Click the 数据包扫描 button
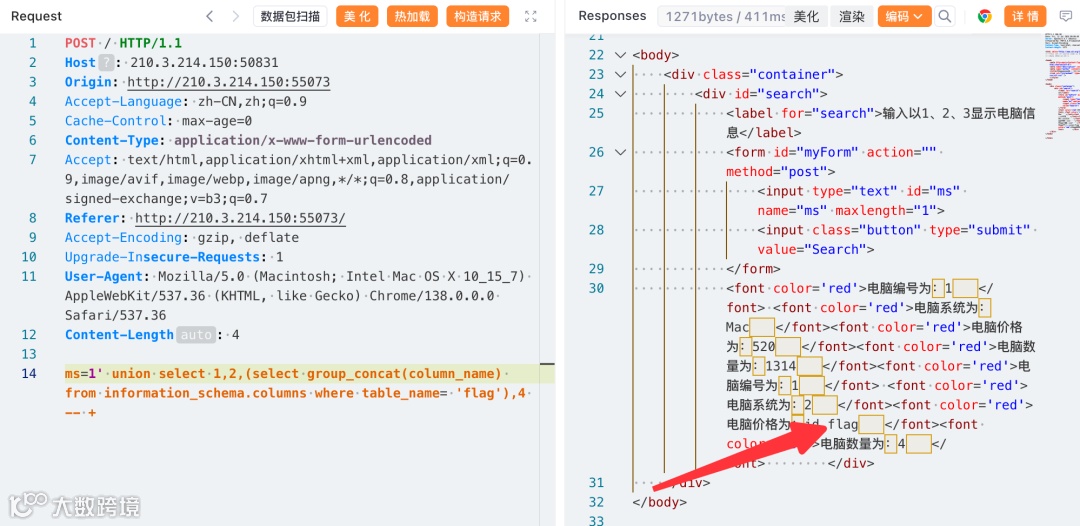Viewport: 1080px width, 526px height. (290, 16)
